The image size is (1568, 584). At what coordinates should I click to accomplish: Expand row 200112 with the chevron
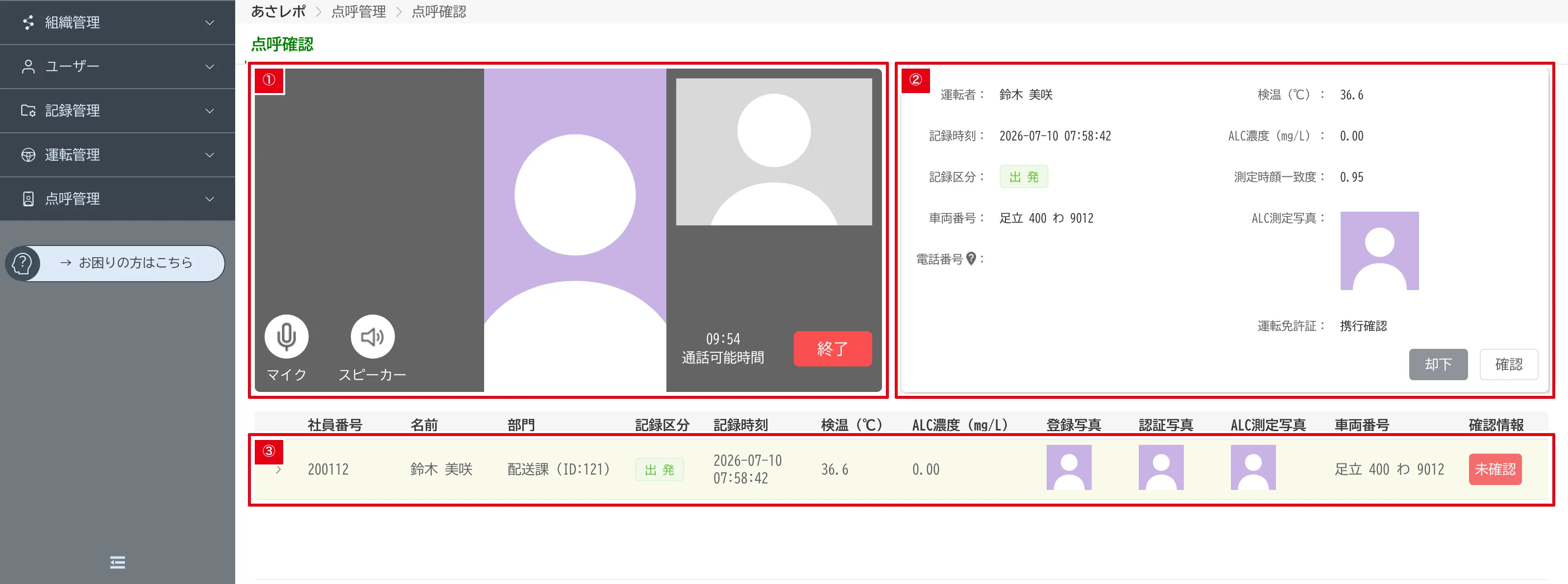(278, 470)
